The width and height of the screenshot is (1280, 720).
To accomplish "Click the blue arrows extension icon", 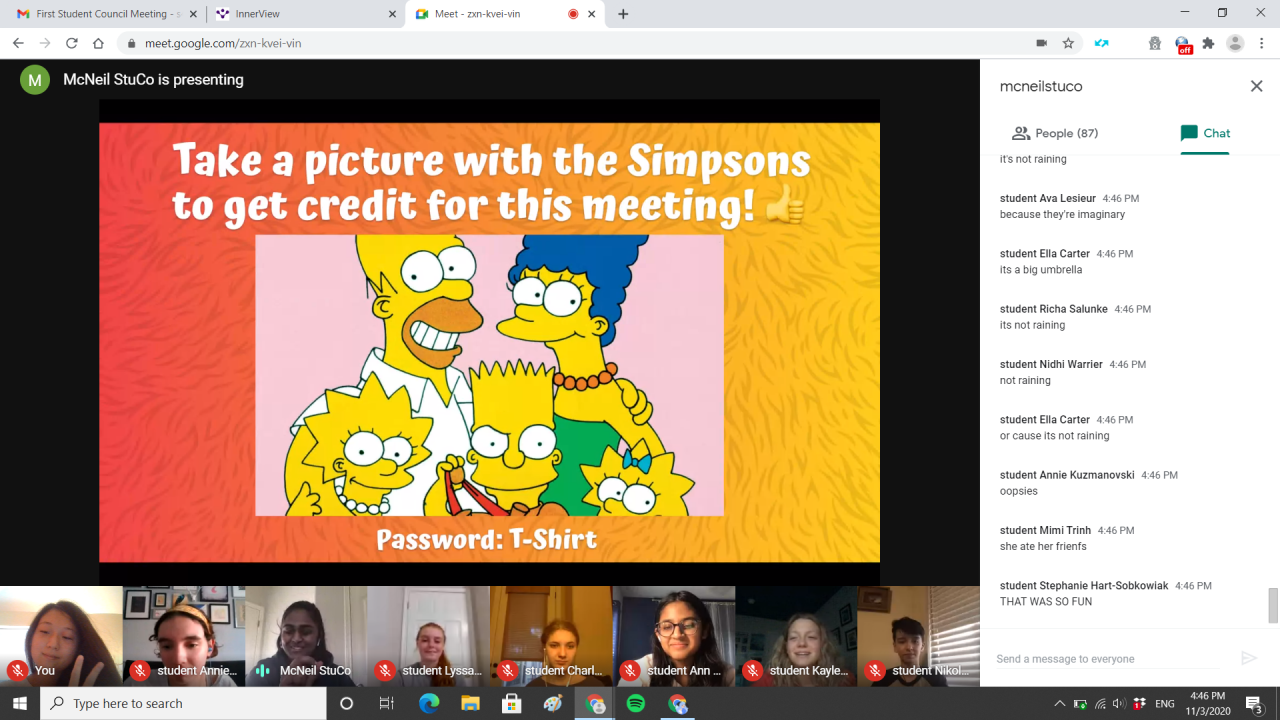I will click(1101, 43).
